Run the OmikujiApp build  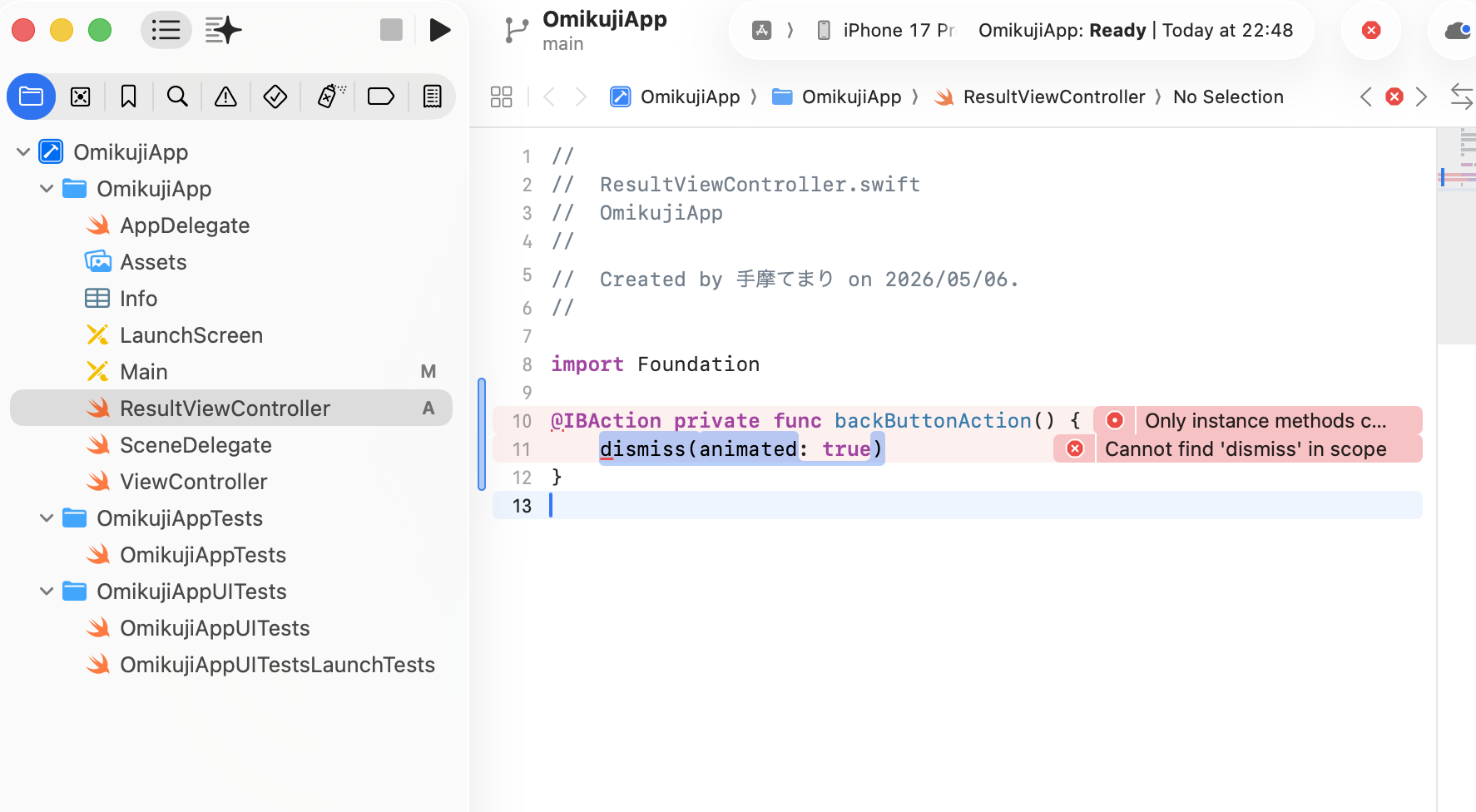[440, 30]
